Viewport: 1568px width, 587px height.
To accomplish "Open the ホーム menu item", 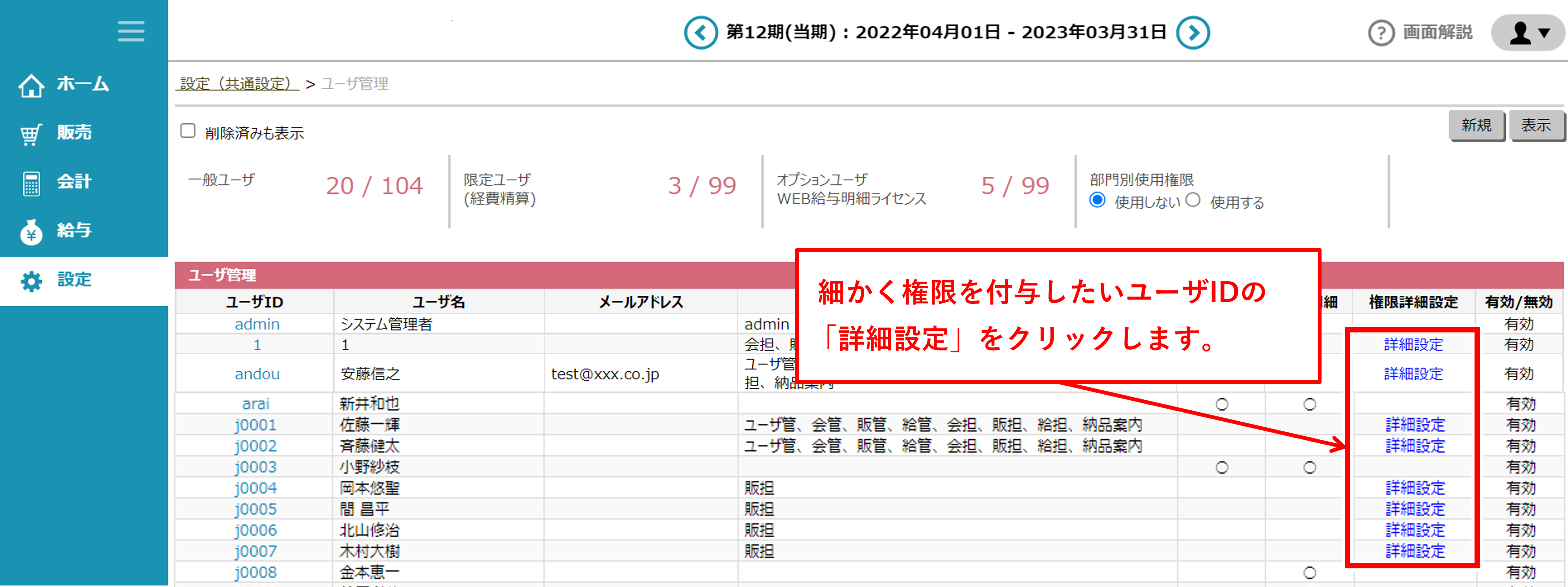I will coord(84,84).
